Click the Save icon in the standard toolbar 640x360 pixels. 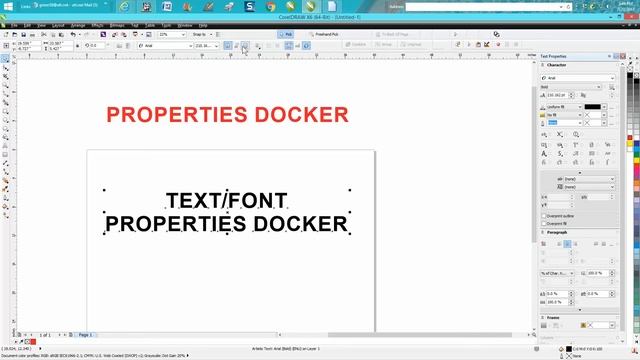[x=23, y=35]
